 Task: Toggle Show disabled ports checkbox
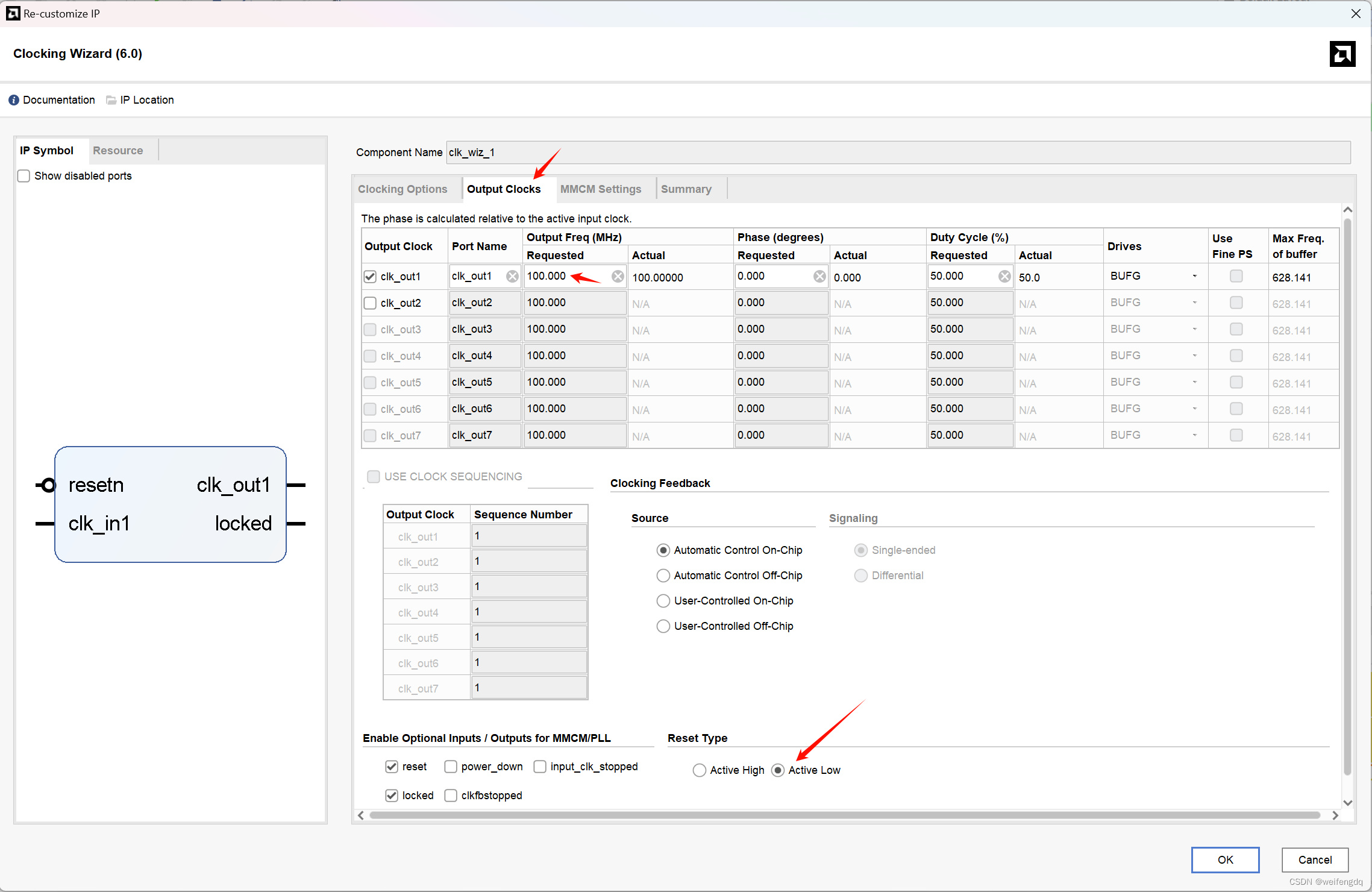[x=23, y=176]
